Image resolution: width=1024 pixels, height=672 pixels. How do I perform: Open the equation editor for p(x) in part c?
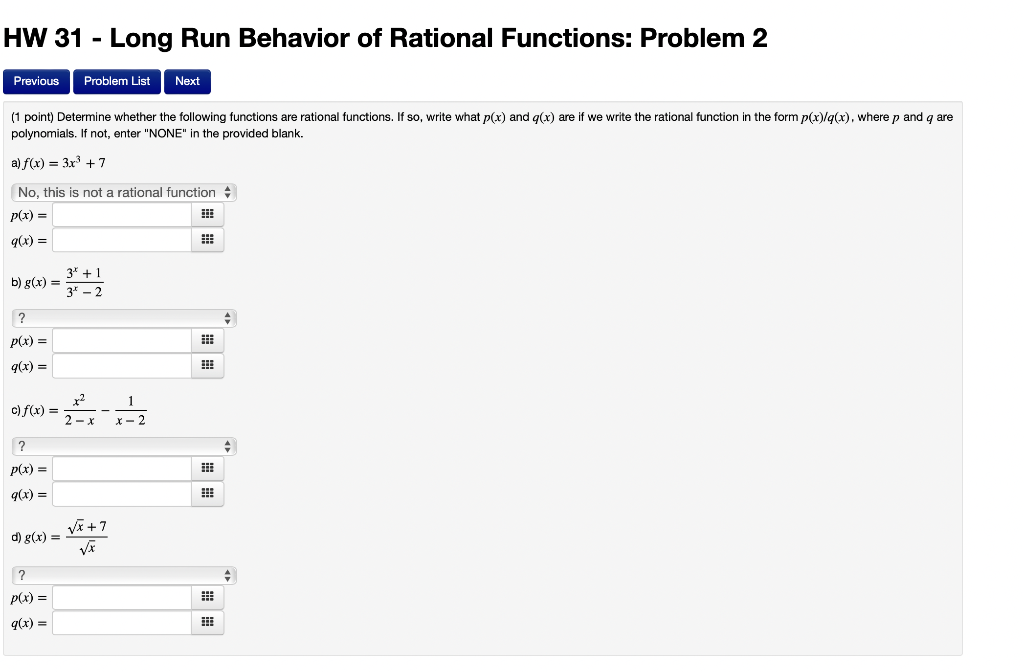point(207,468)
